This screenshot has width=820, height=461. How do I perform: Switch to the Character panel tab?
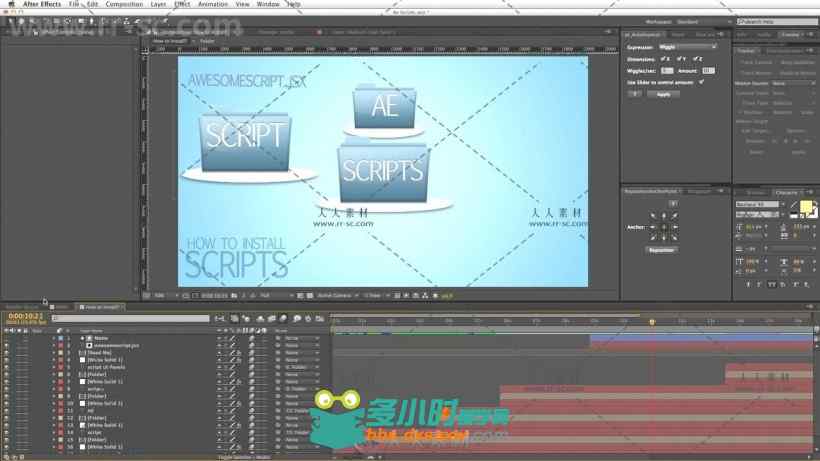786,192
